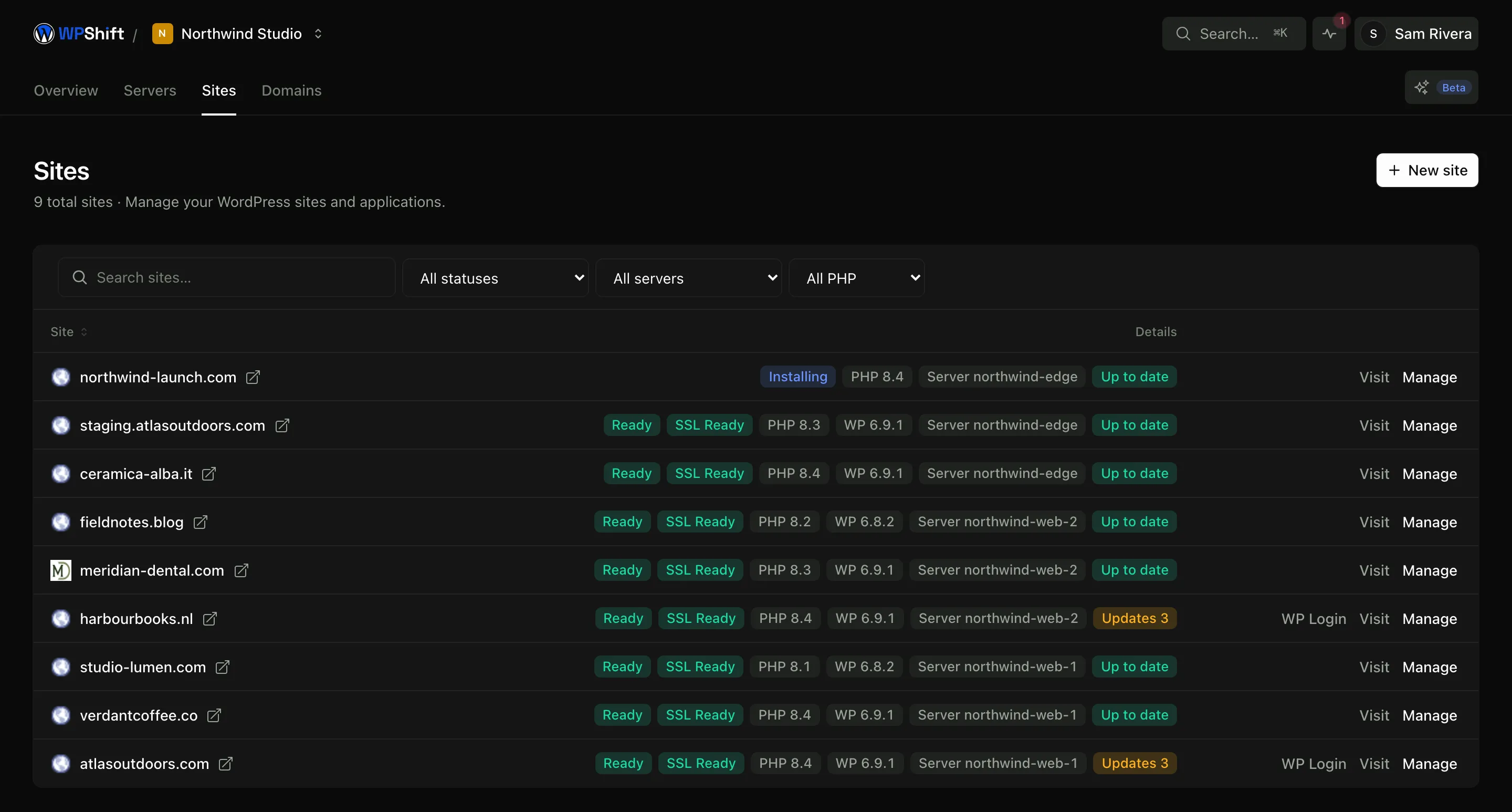Open verdantcoffee.co external link icon
The width and height of the screenshot is (1512, 812).
214,715
